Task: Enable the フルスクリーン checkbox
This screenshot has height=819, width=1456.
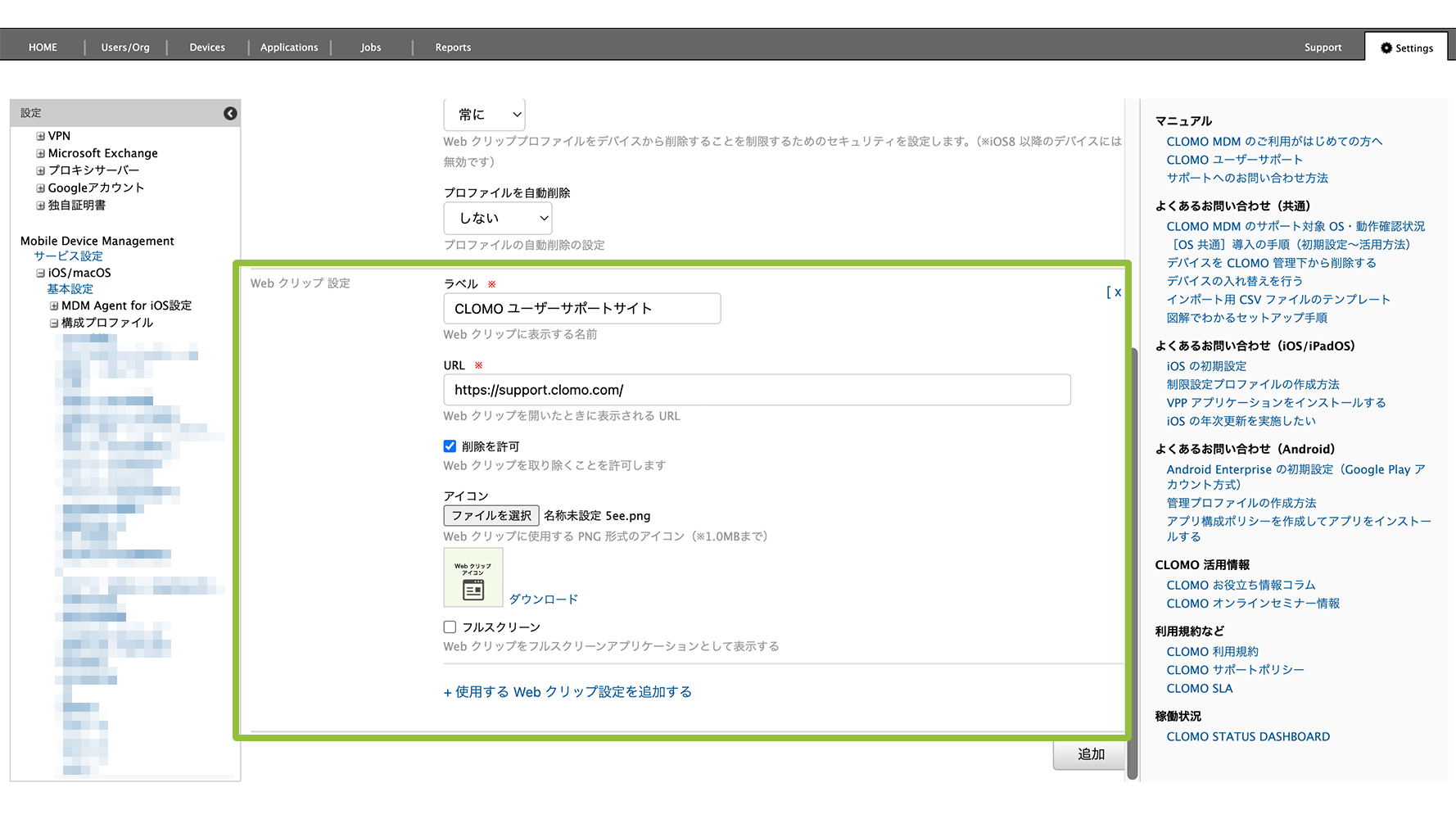Action: pos(450,627)
